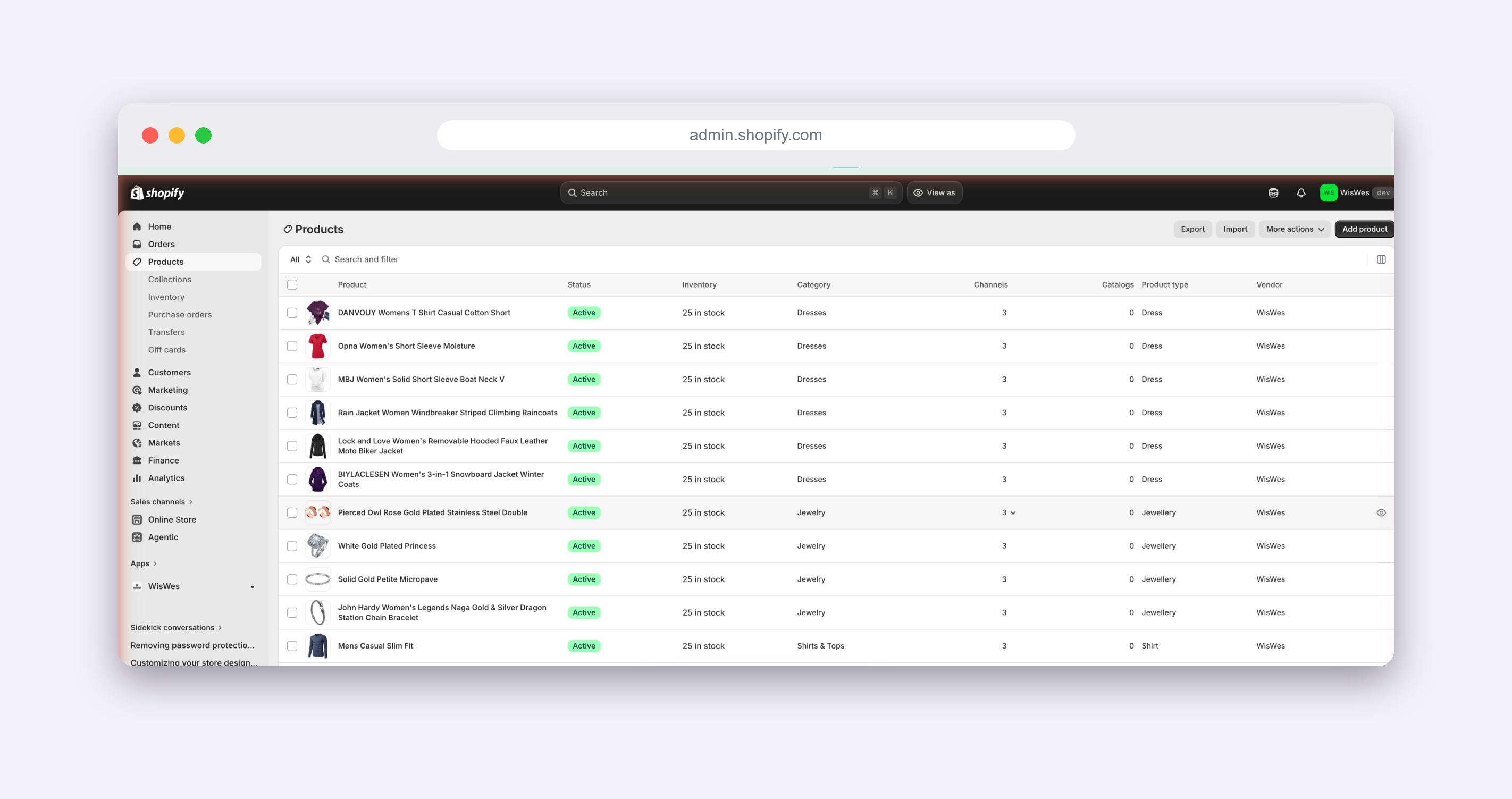The width and height of the screenshot is (1512, 799).
Task: Check the DANVOUY Womens T Shirt row
Action: click(292, 313)
